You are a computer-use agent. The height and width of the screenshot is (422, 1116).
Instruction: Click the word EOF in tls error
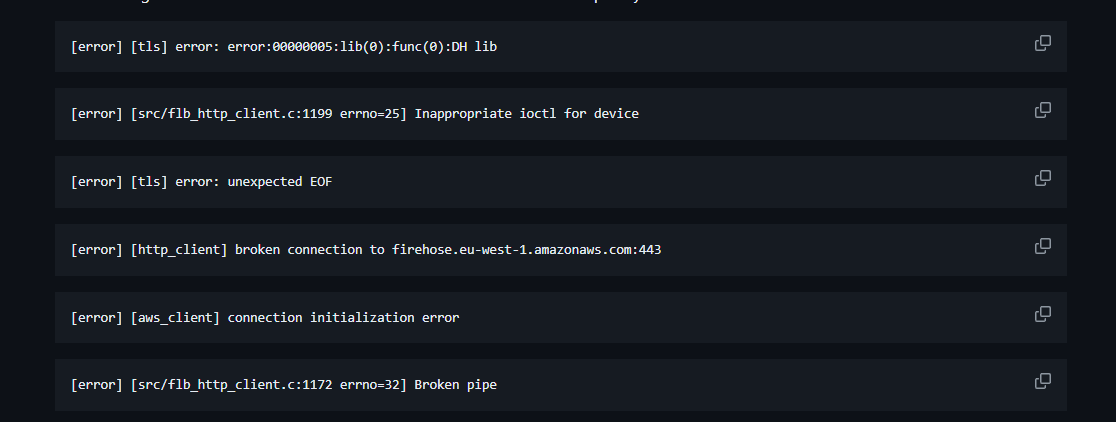pyautogui.click(x=321, y=181)
